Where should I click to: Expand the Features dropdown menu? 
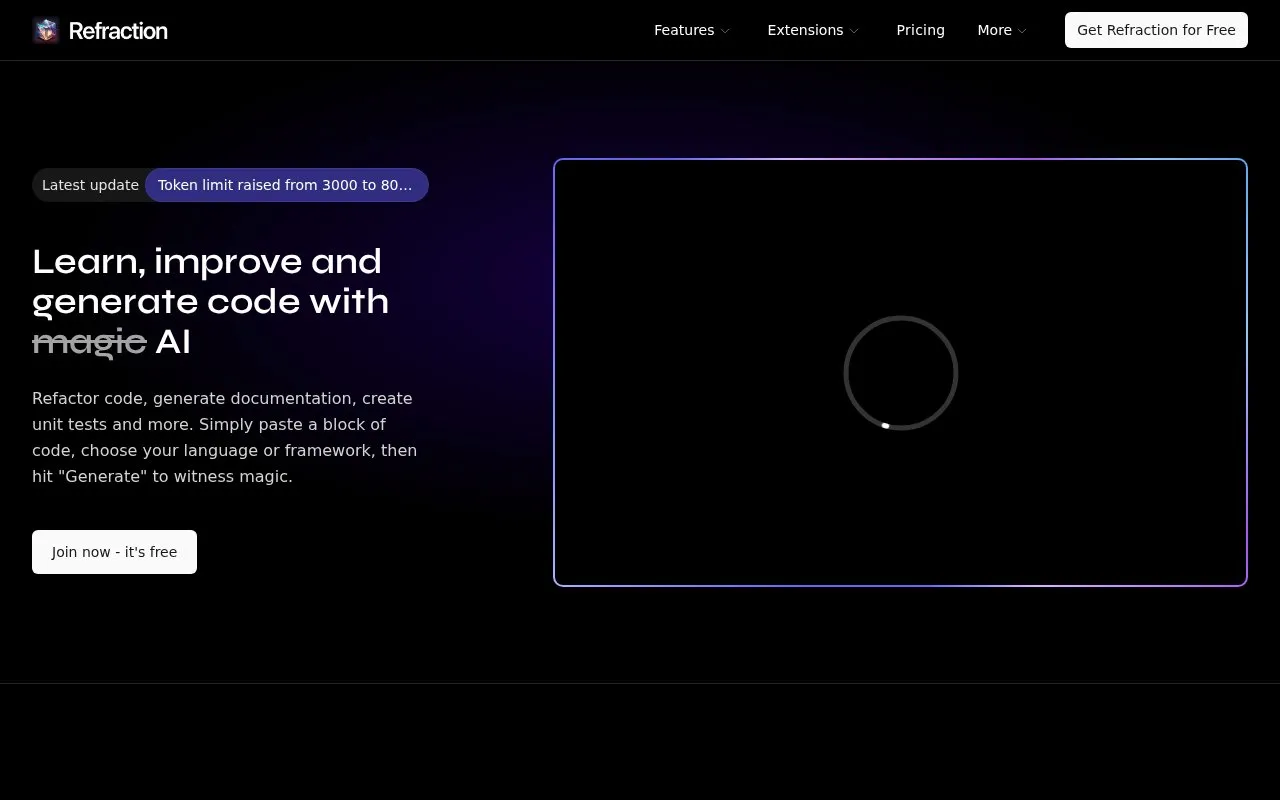click(x=692, y=30)
